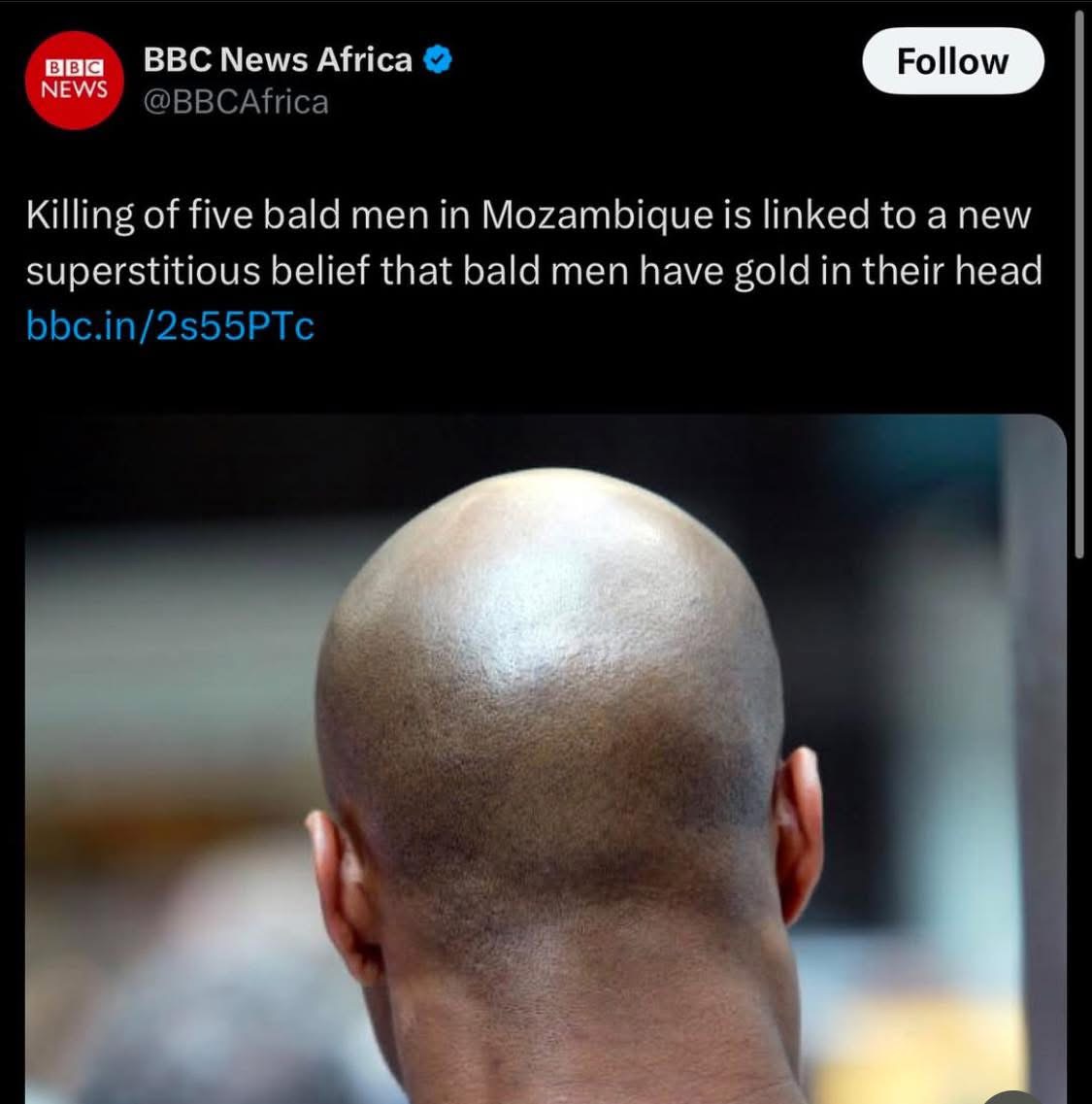Click the scrollbar track below the thumb

(1080, 831)
